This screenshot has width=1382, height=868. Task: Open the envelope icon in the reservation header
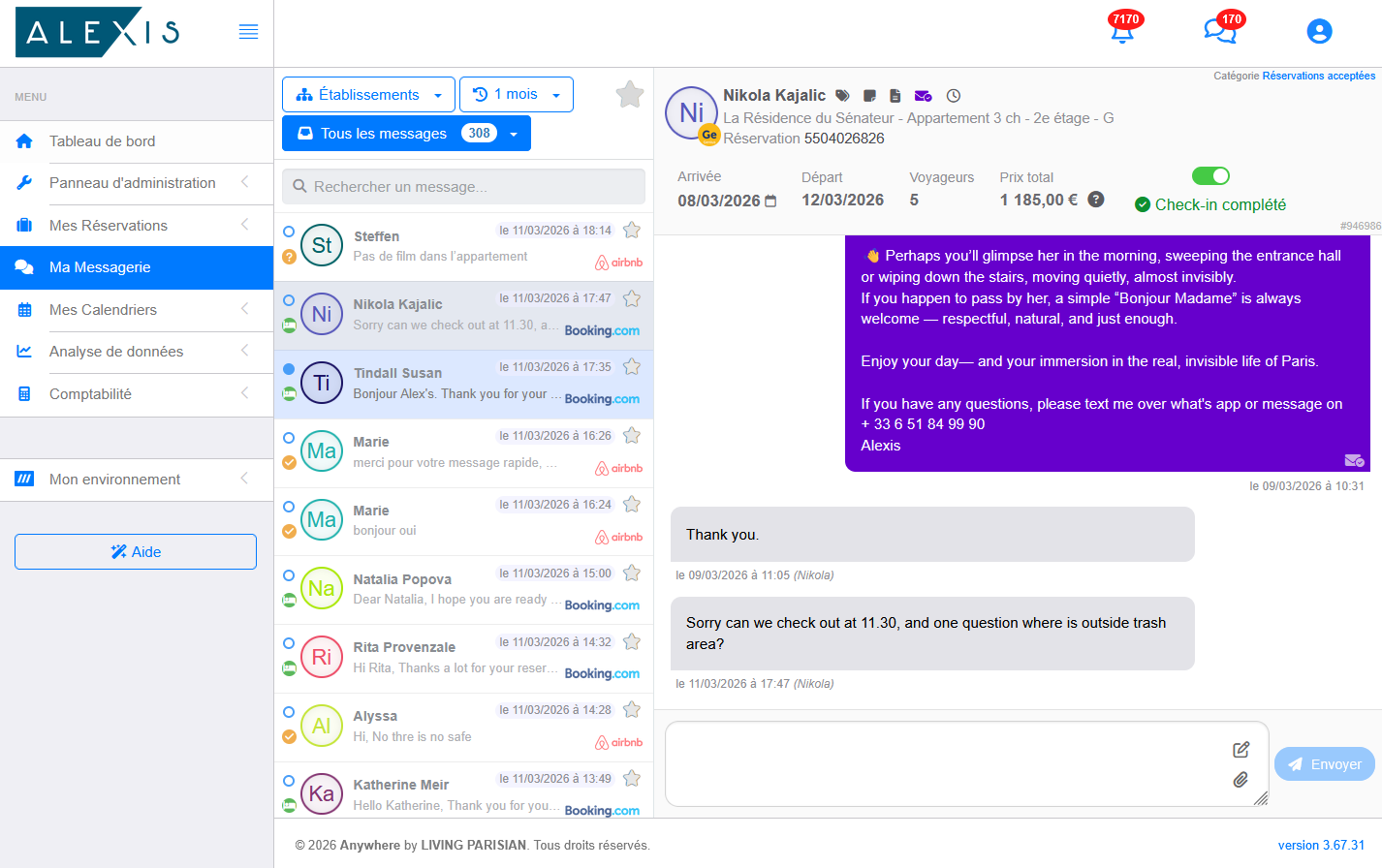922,95
